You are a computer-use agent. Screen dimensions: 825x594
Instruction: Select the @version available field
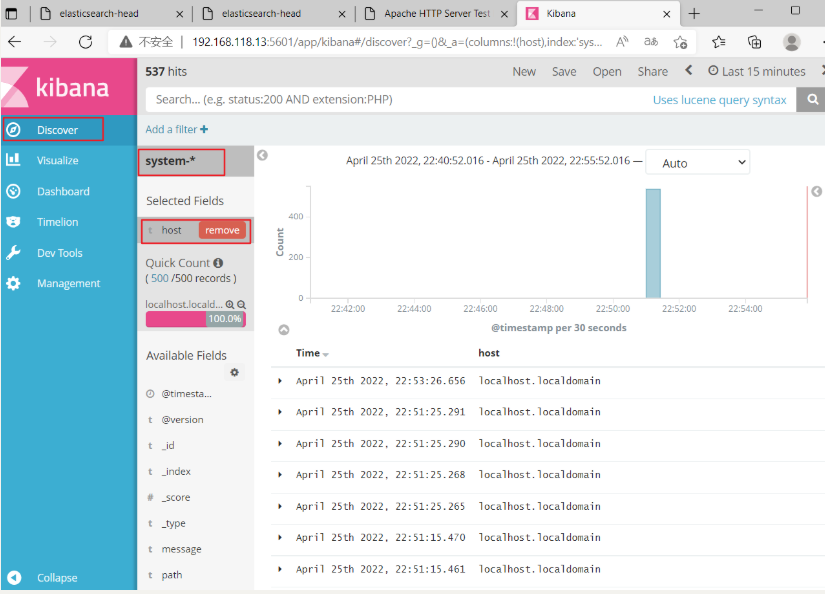pos(182,419)
